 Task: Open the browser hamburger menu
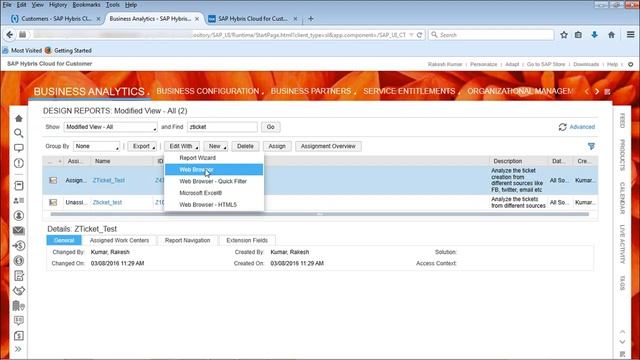630,35
